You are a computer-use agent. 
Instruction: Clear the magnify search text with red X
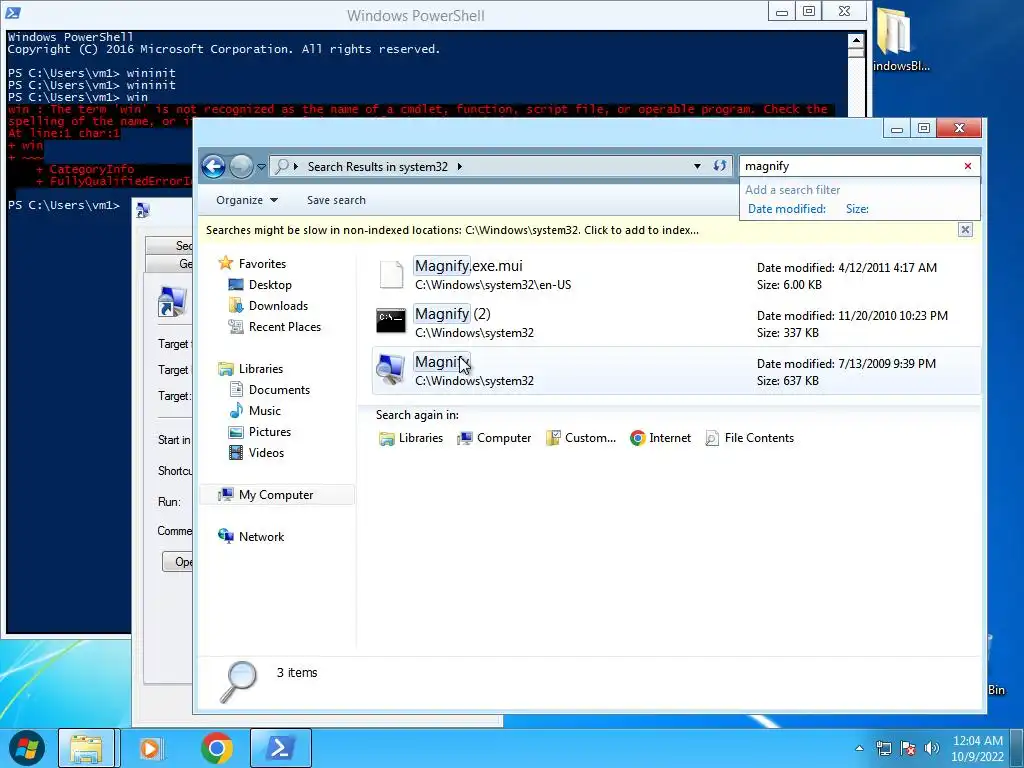click(968, 166)
